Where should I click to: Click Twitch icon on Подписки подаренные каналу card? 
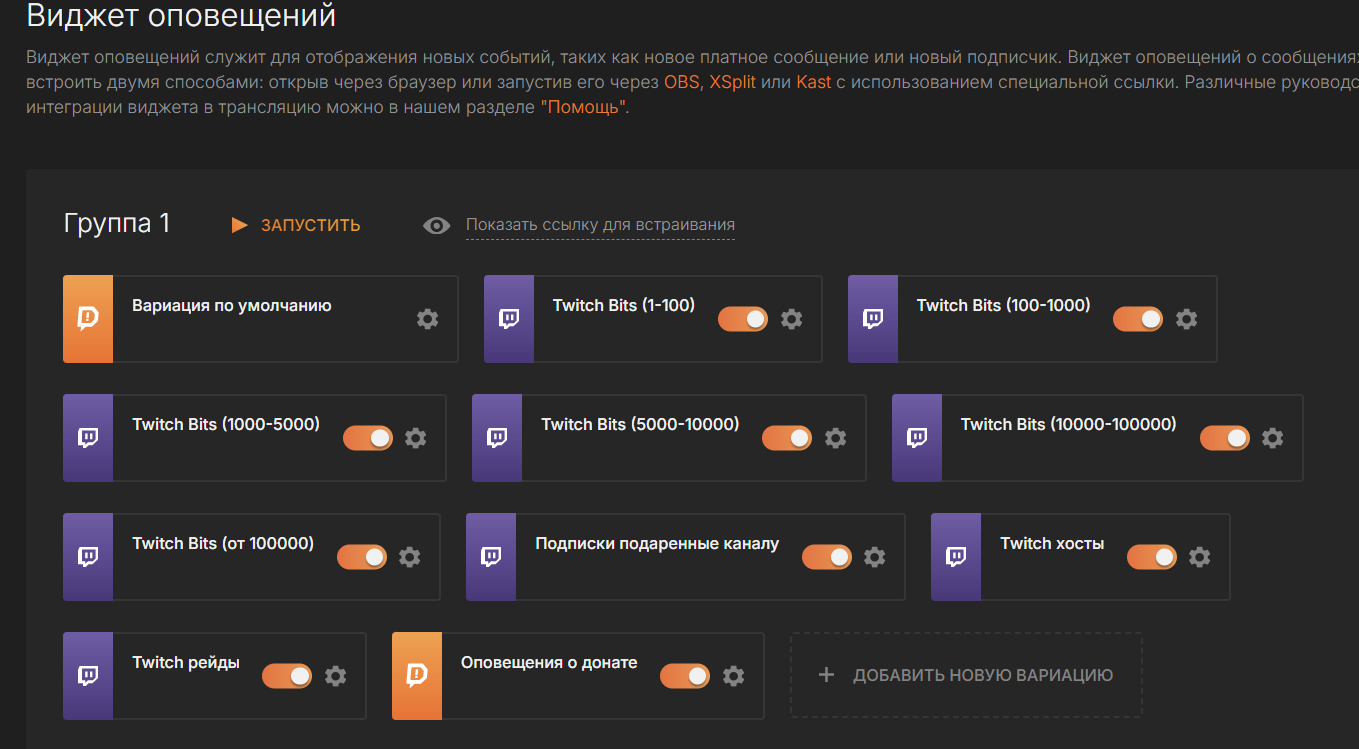[x=491, y=557]
